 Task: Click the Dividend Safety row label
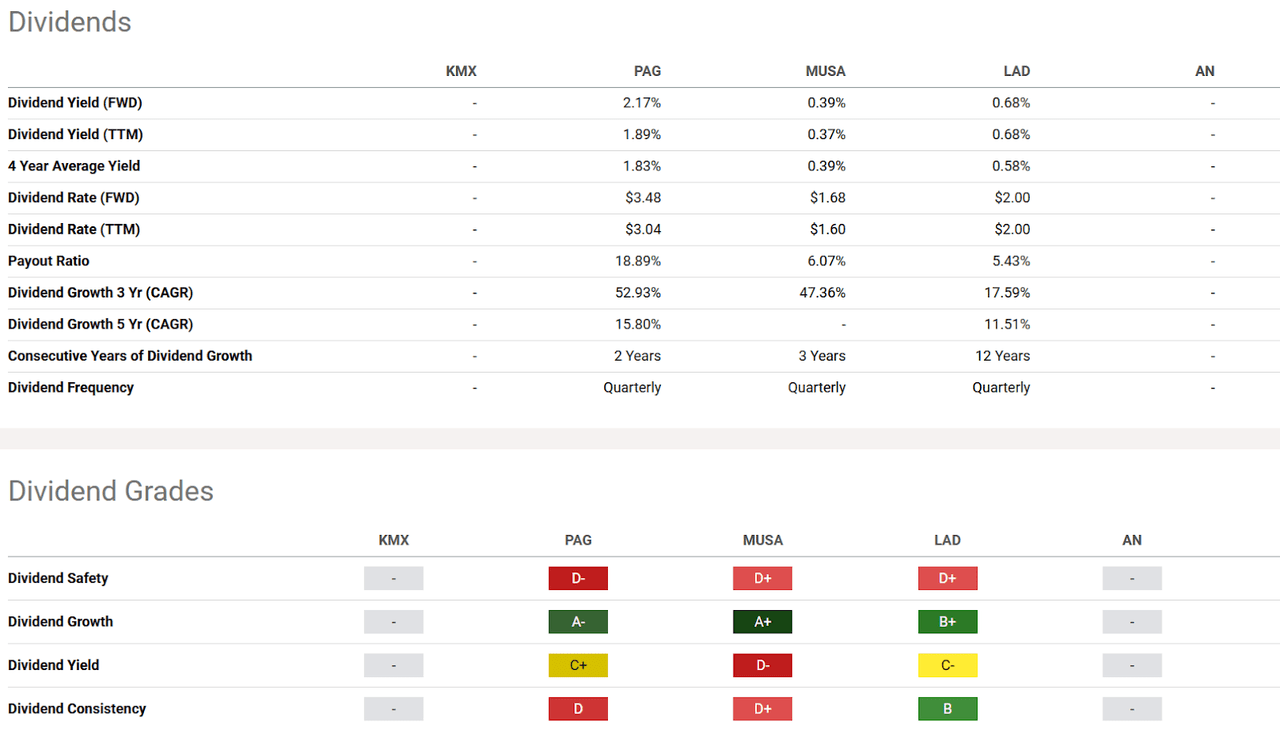[58, 578]
